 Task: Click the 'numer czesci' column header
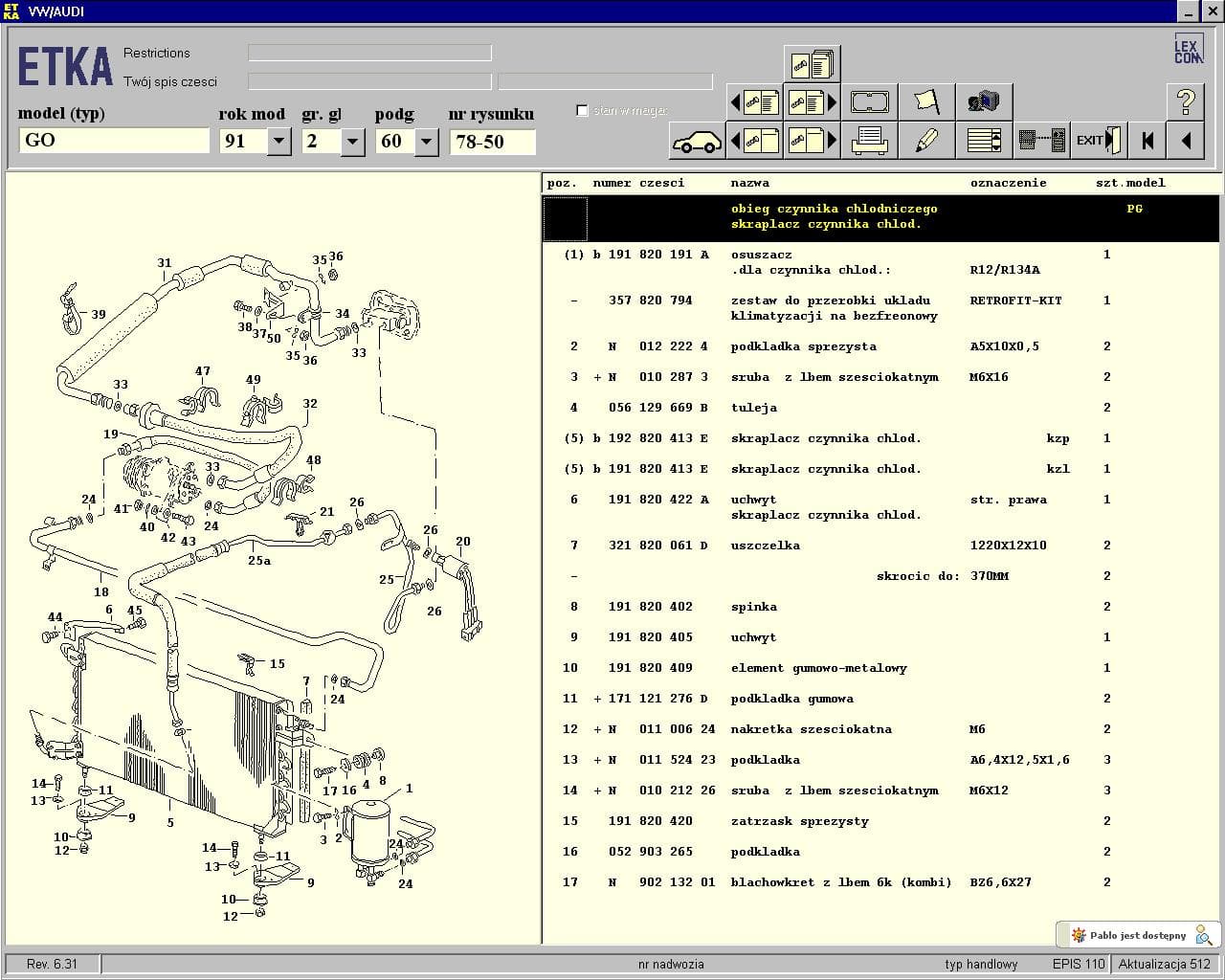(x=638, y=183)
